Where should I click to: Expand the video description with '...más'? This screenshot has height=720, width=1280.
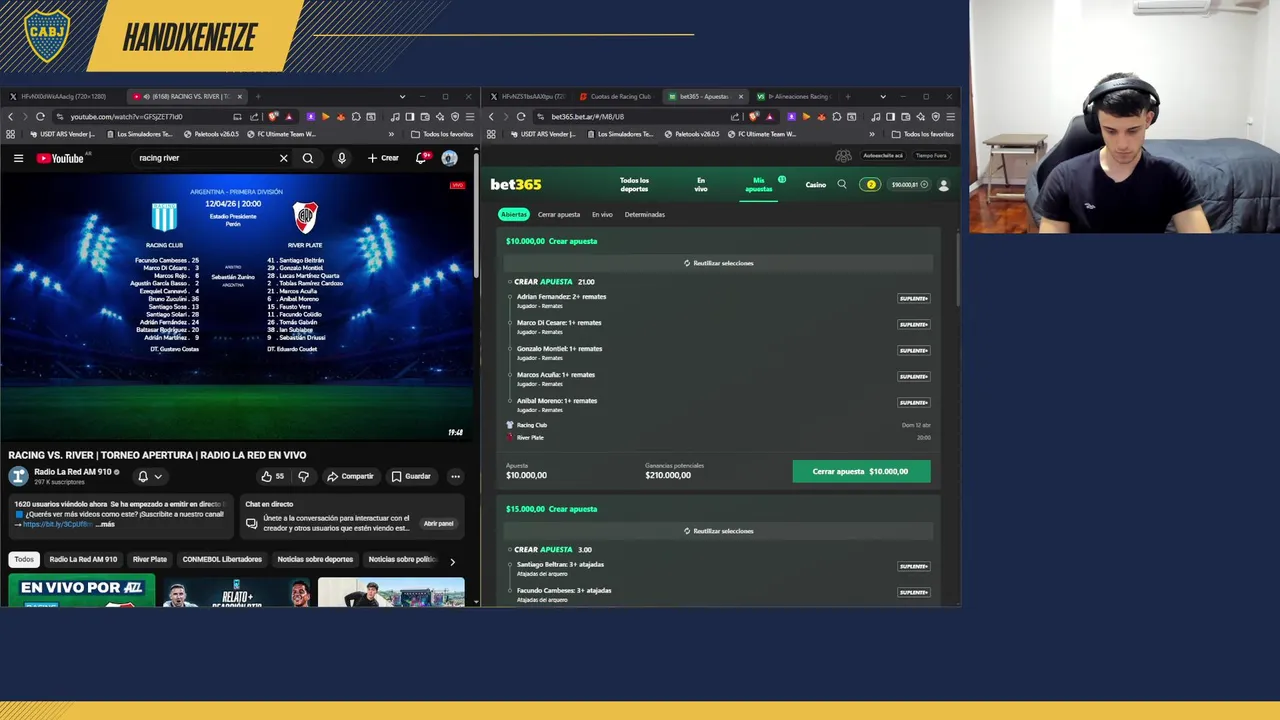pyautogui.click(x=104, y=524)
